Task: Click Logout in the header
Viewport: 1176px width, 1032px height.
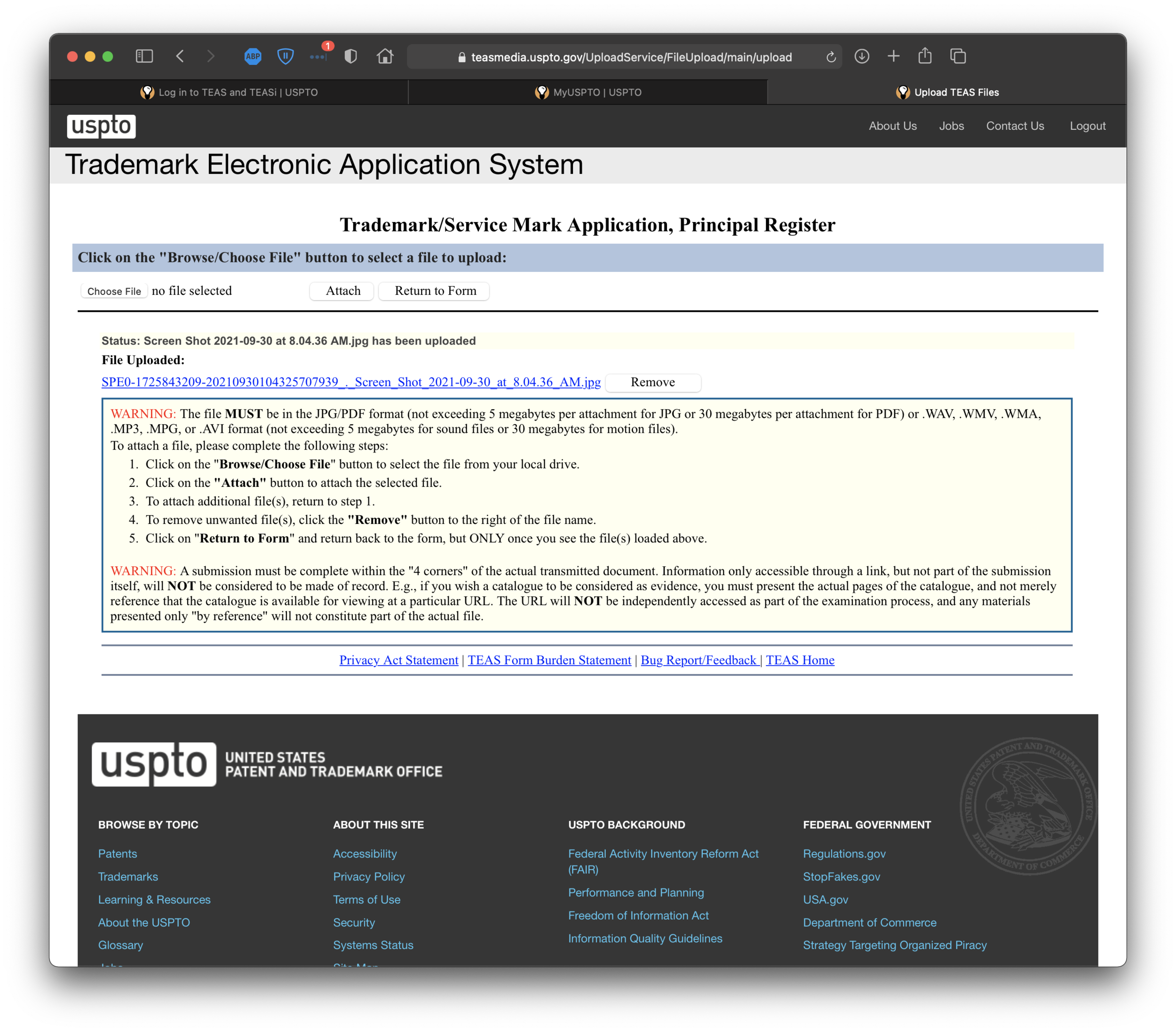Action: (1088, 126)
